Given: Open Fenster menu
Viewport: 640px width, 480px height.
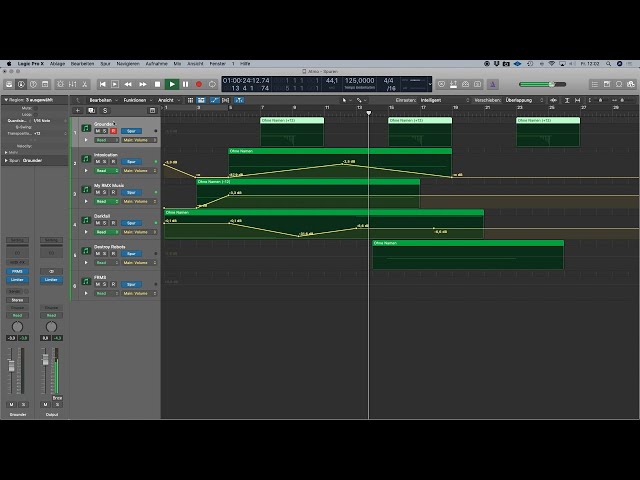Looking at the screenshot, I should pos(218,64).
